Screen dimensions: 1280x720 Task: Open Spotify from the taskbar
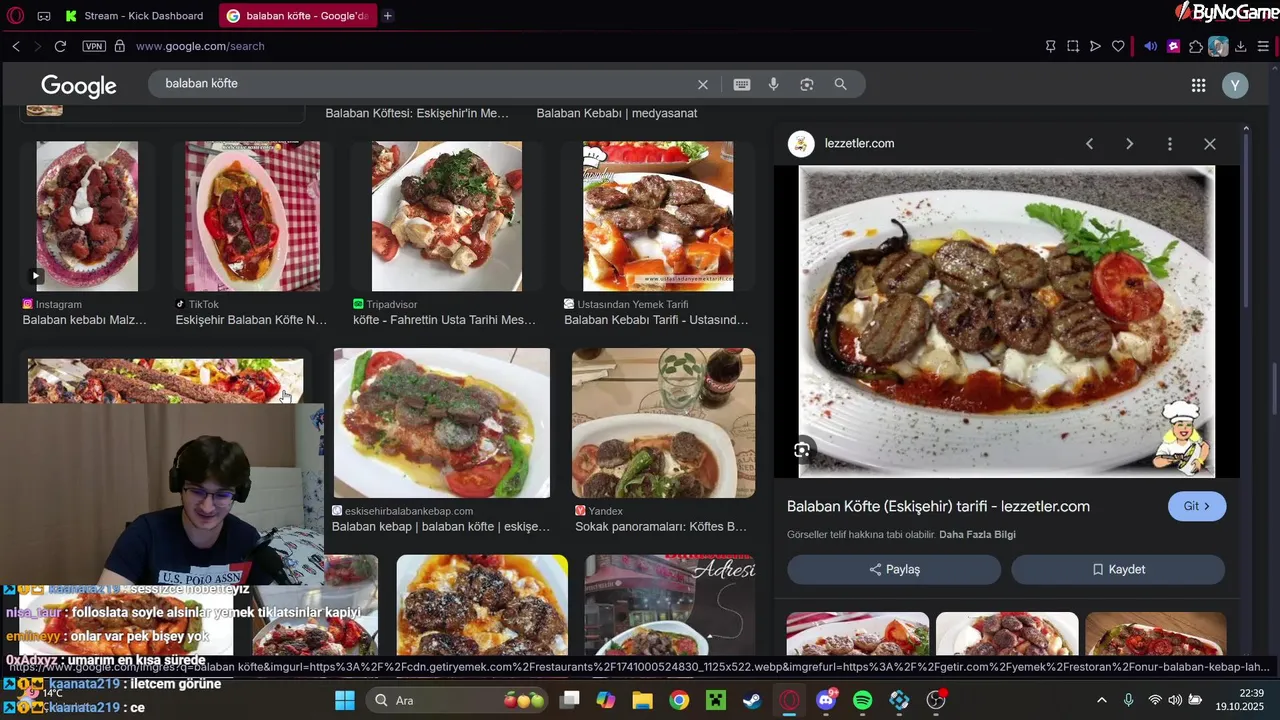(863, 700)
